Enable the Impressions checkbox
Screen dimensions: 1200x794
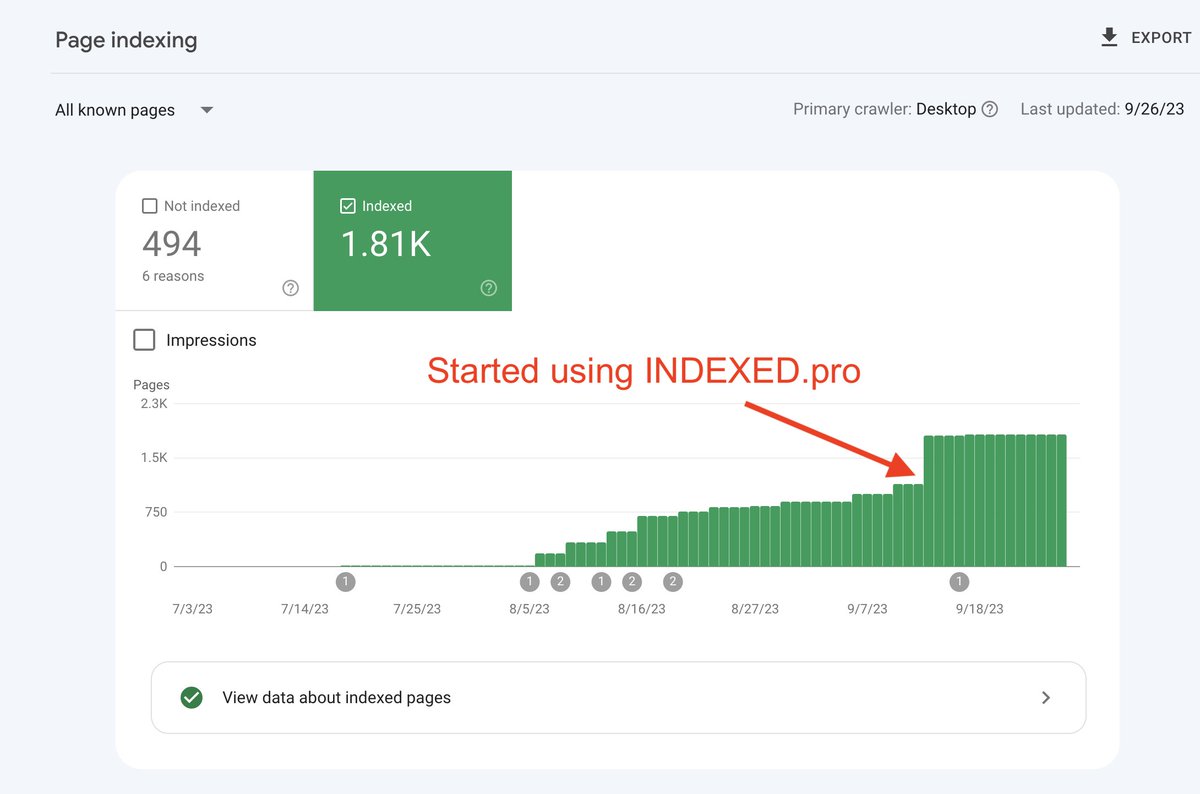tap(144, 340)
